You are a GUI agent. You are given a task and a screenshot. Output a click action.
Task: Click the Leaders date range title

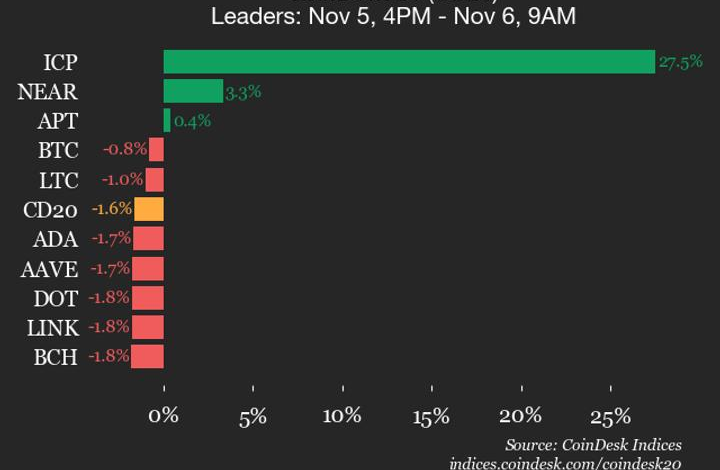pyautogui.click(x=393, y=17)
